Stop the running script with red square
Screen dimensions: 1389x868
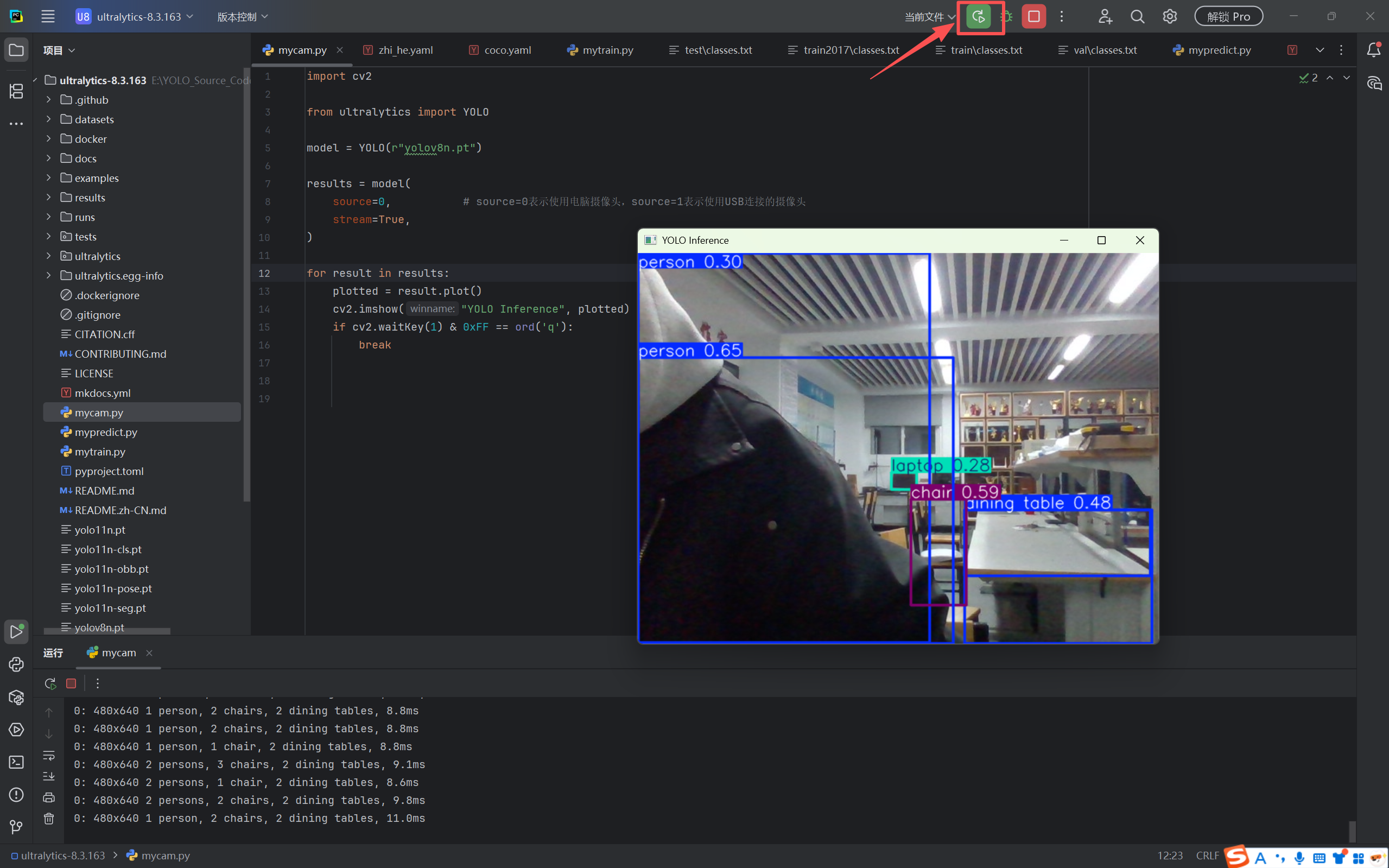click(1033, 17)
